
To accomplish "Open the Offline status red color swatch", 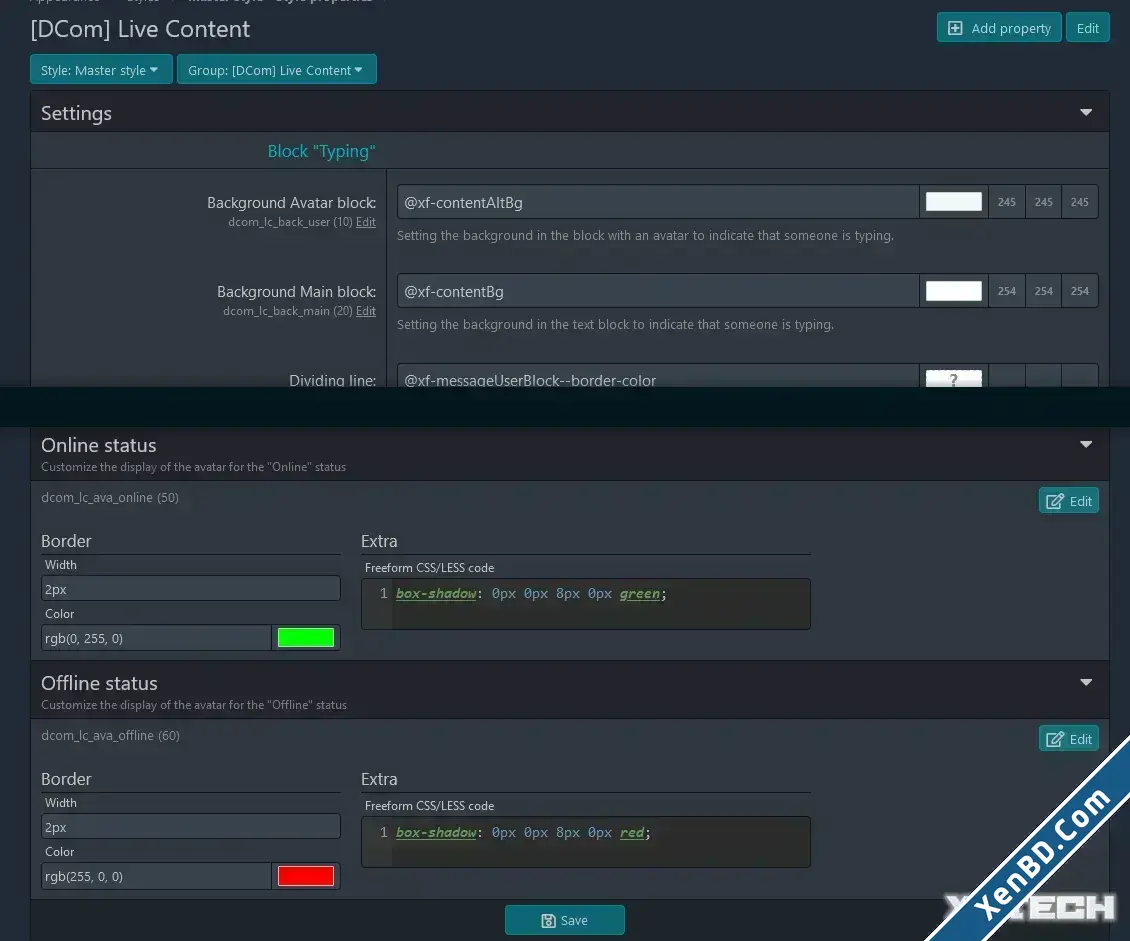I will pyautogui.click(x=306, y=876).
